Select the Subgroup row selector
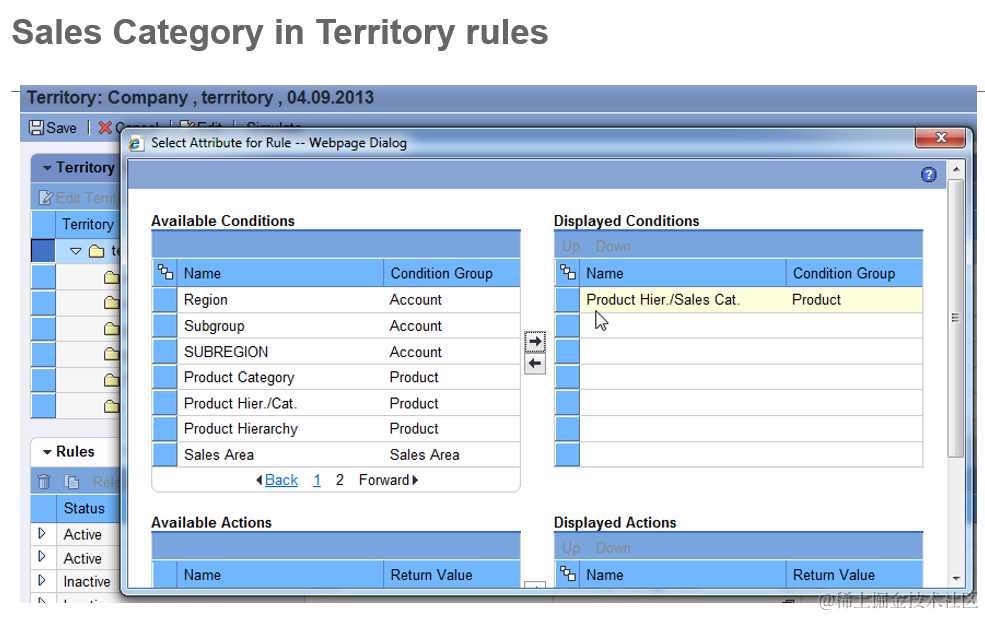 [165, 325]
